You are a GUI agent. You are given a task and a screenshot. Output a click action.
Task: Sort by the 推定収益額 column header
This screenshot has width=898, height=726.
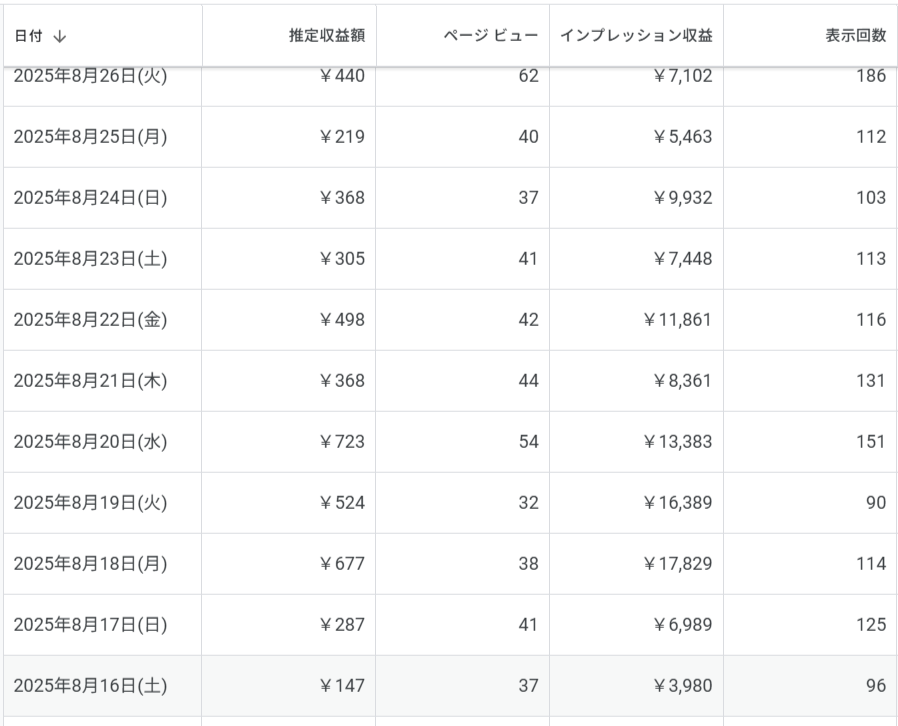click(x=325, y=36)
